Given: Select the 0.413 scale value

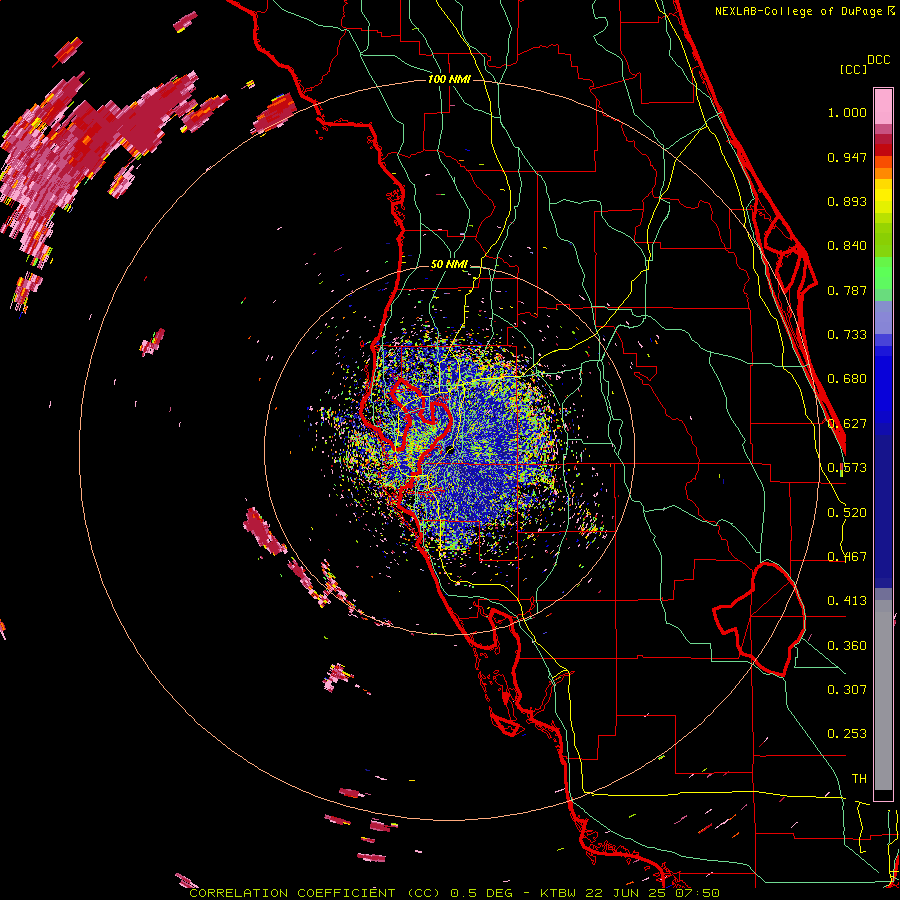Looking at the screenshot, I should (x=847, y=601).
